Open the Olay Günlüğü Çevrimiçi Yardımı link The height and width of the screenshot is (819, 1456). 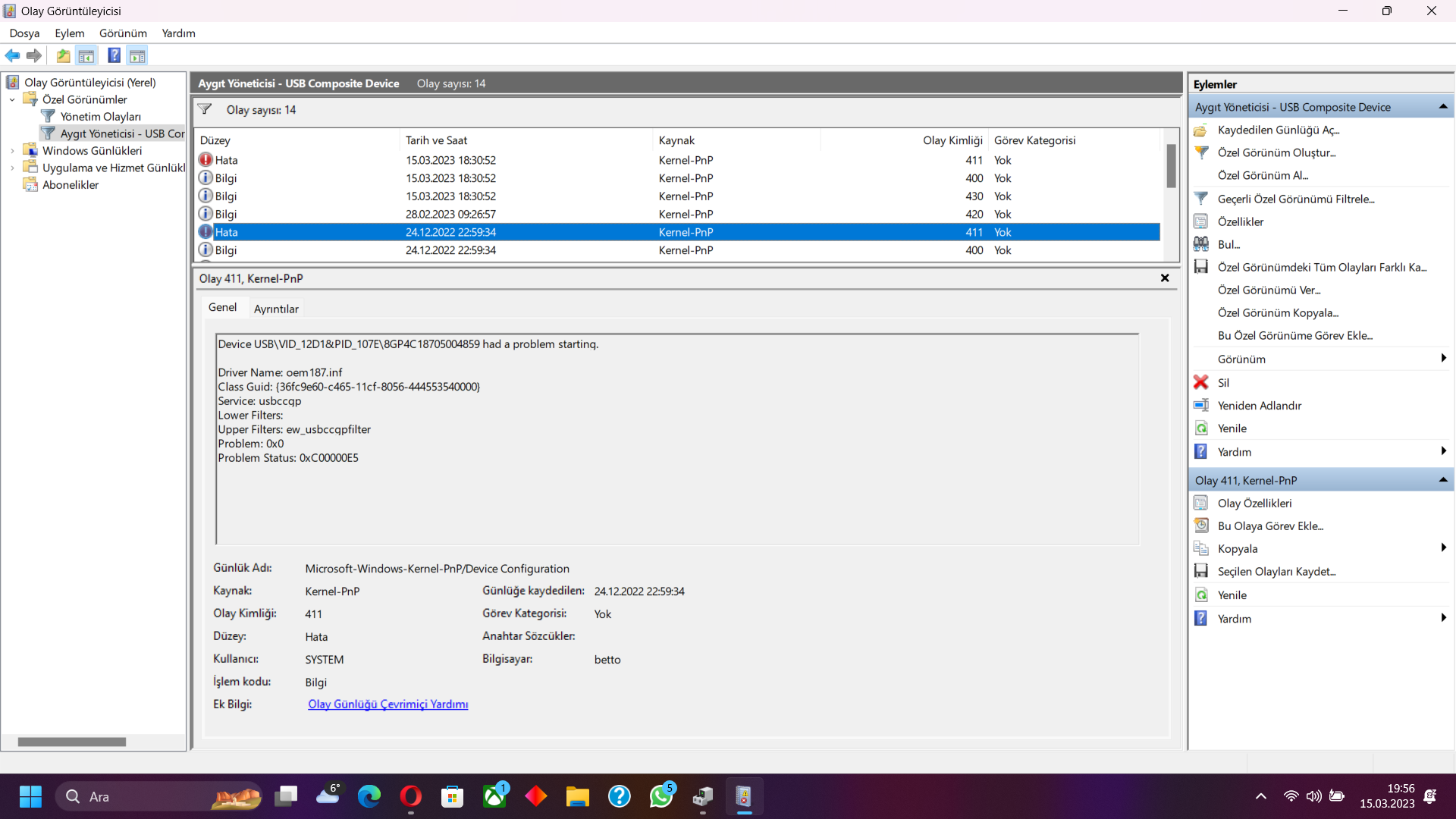tap(388, 704)
